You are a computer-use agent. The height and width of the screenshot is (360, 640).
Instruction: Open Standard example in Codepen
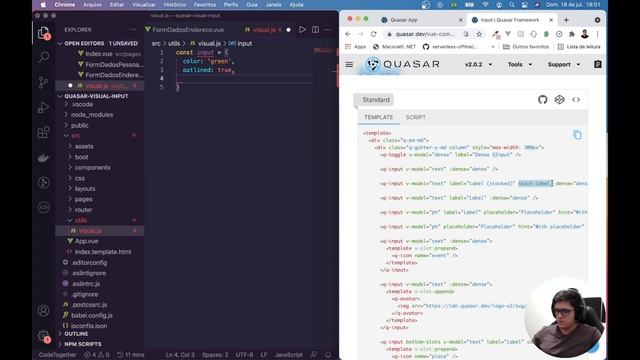coord(559,100)
